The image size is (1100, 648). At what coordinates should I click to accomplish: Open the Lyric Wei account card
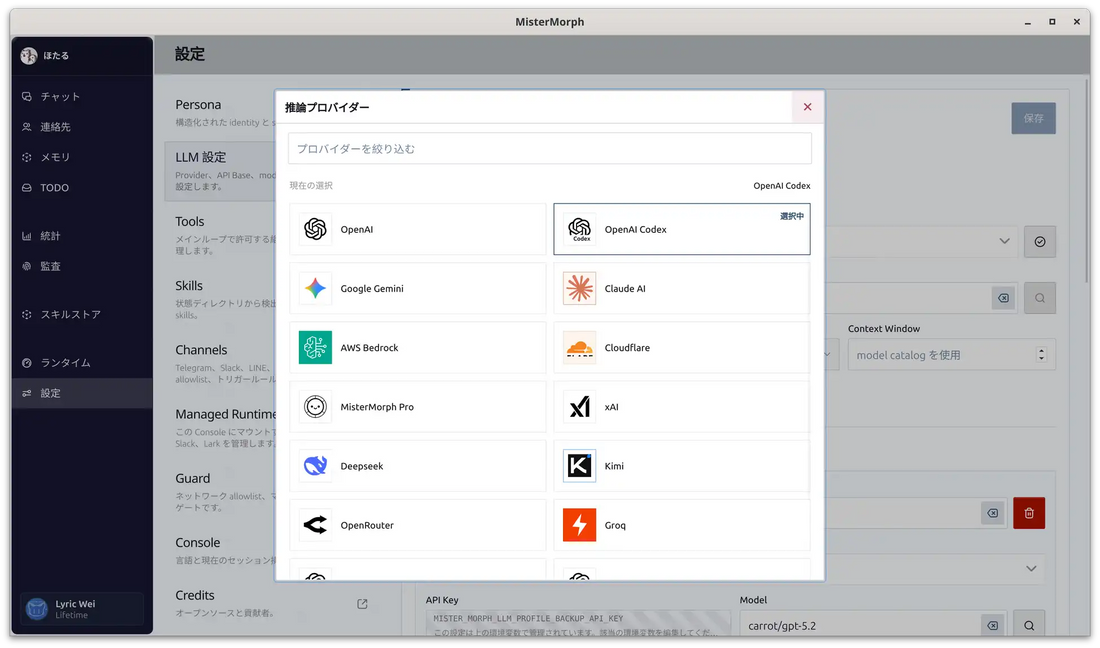click(x=82, y=609)
